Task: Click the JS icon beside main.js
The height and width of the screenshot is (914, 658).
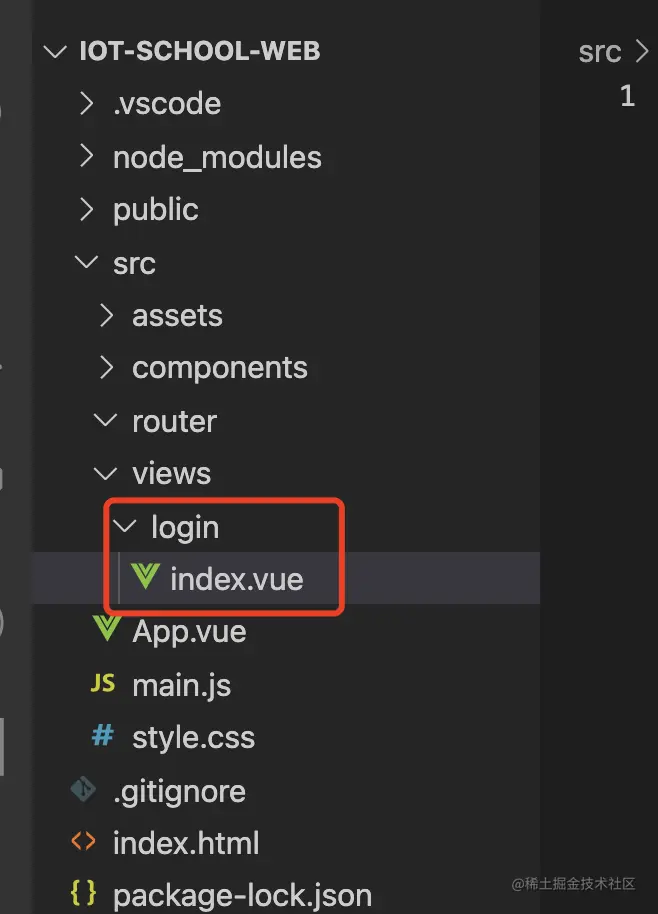Action: click(103, 683)
